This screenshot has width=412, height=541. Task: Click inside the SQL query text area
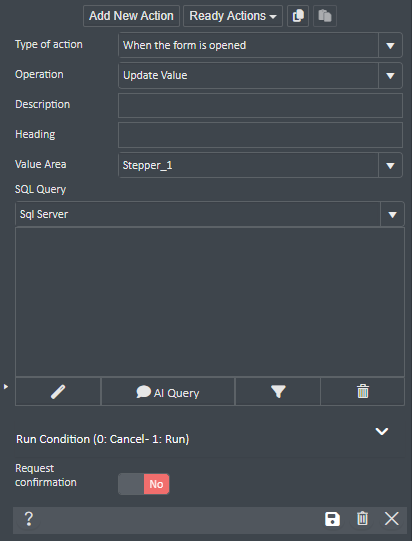coord(210,302)
